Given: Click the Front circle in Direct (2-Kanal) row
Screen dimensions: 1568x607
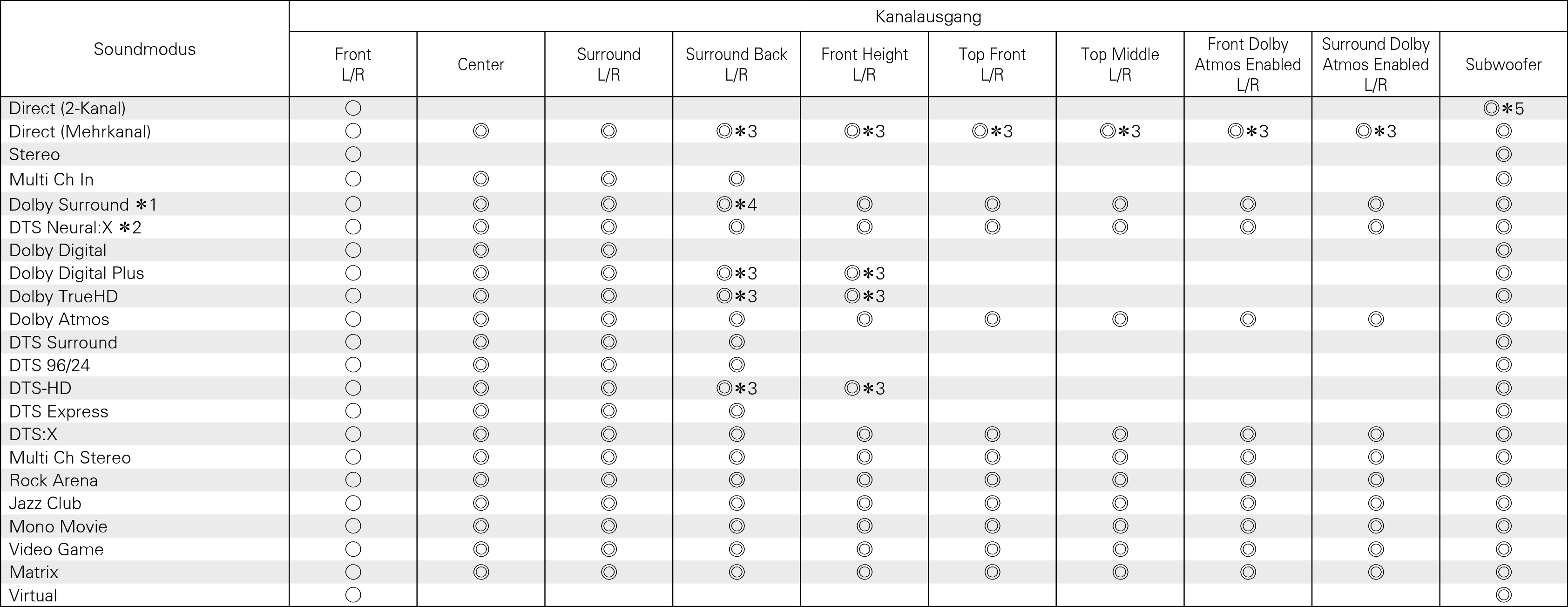Looking at the screenshot, I should [x=353, y=109].
